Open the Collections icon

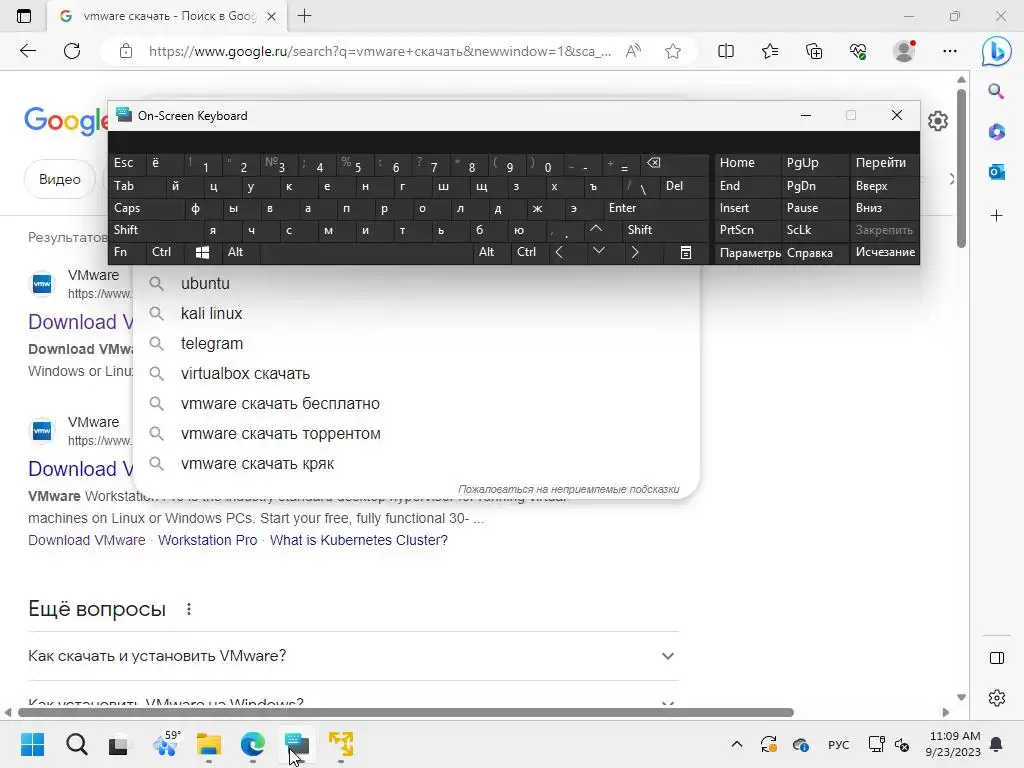tap(814, 51)
